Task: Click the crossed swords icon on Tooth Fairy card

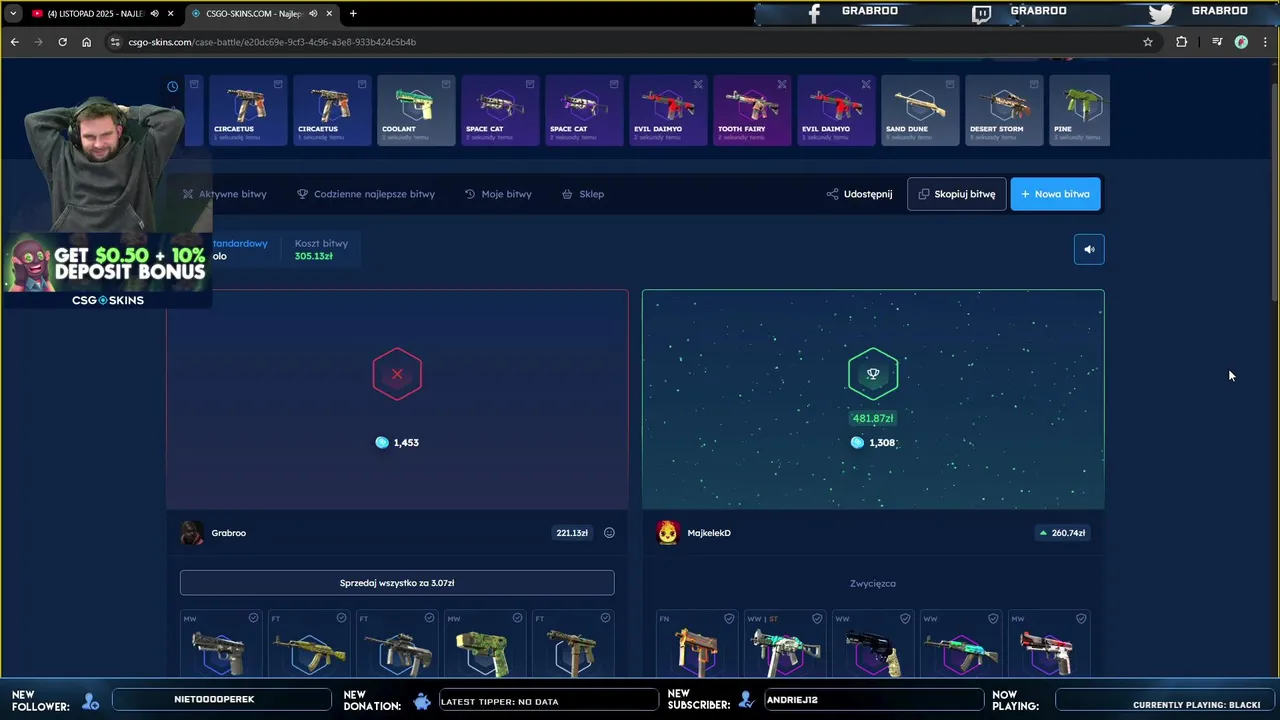Action: click(x=782, y=84)
